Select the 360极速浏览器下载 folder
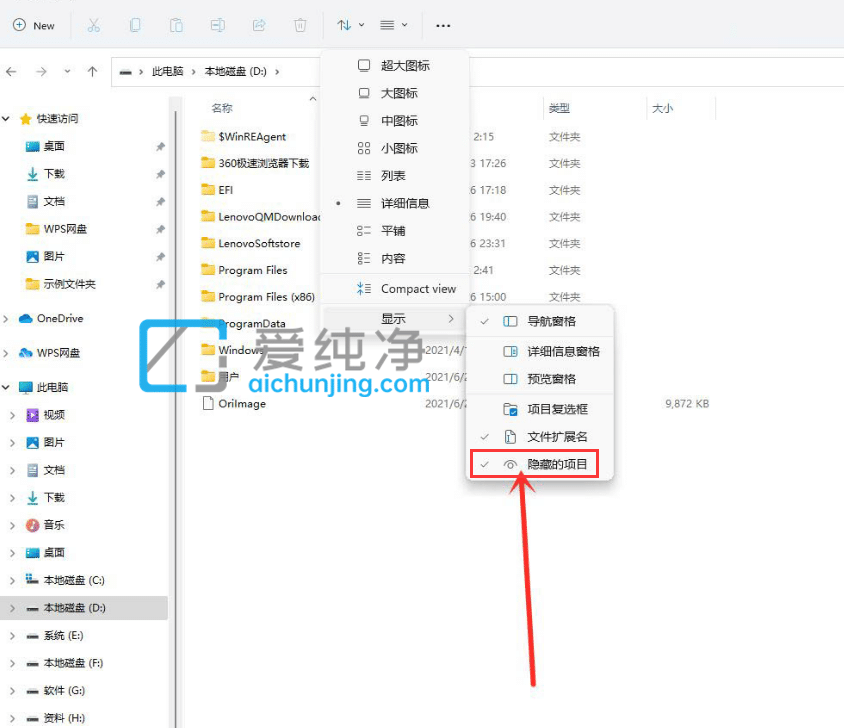This screenshot has width=844, height=728. [x=256, y=163]
